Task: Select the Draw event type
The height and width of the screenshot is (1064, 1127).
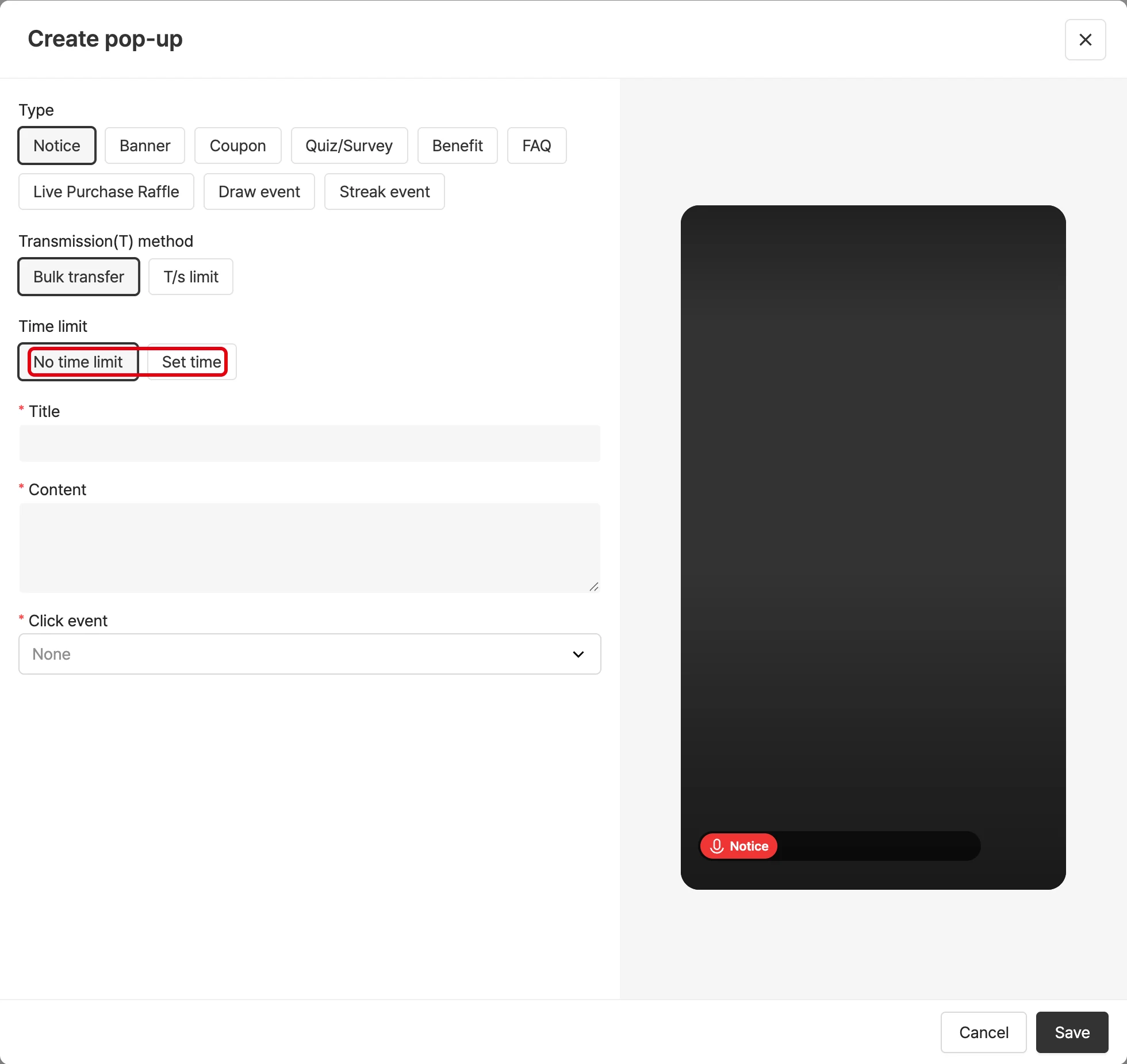Action: (x=259, y=192)
